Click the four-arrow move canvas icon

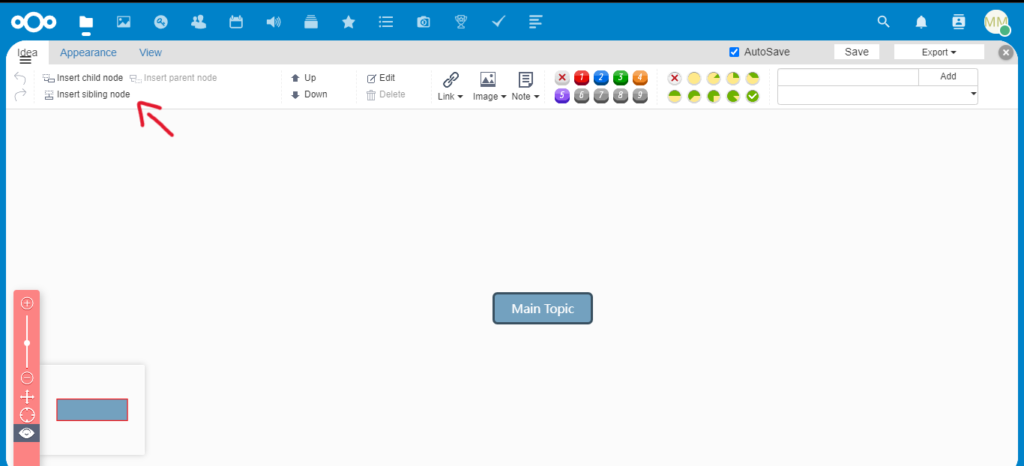point(27,397)
